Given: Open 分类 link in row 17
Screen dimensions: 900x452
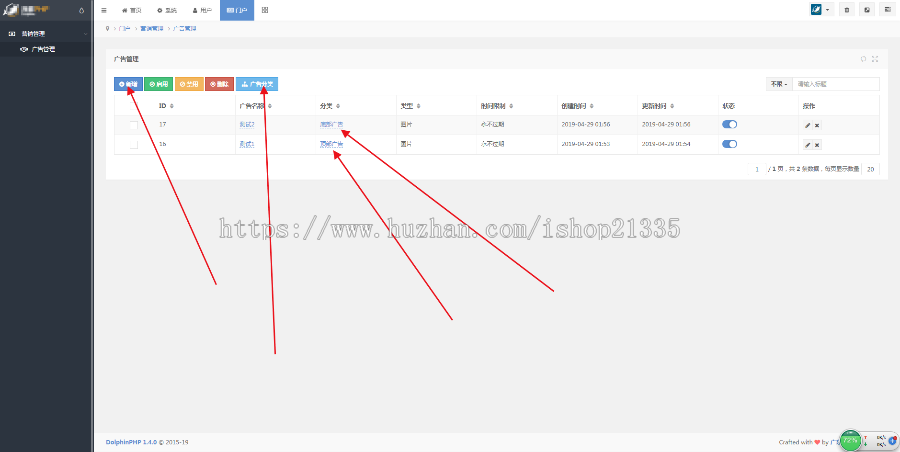Looking at the screenshot, I should tap(331, 125).
